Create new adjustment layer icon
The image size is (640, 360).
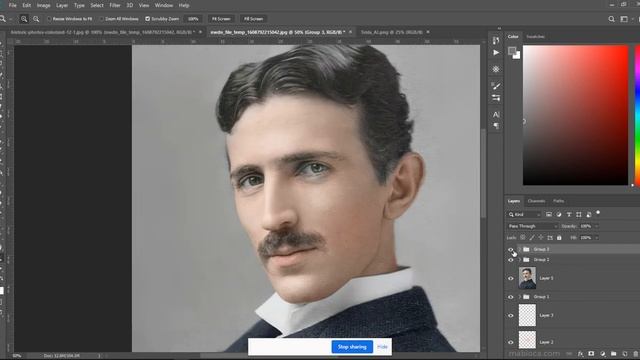tap(602, 354)
